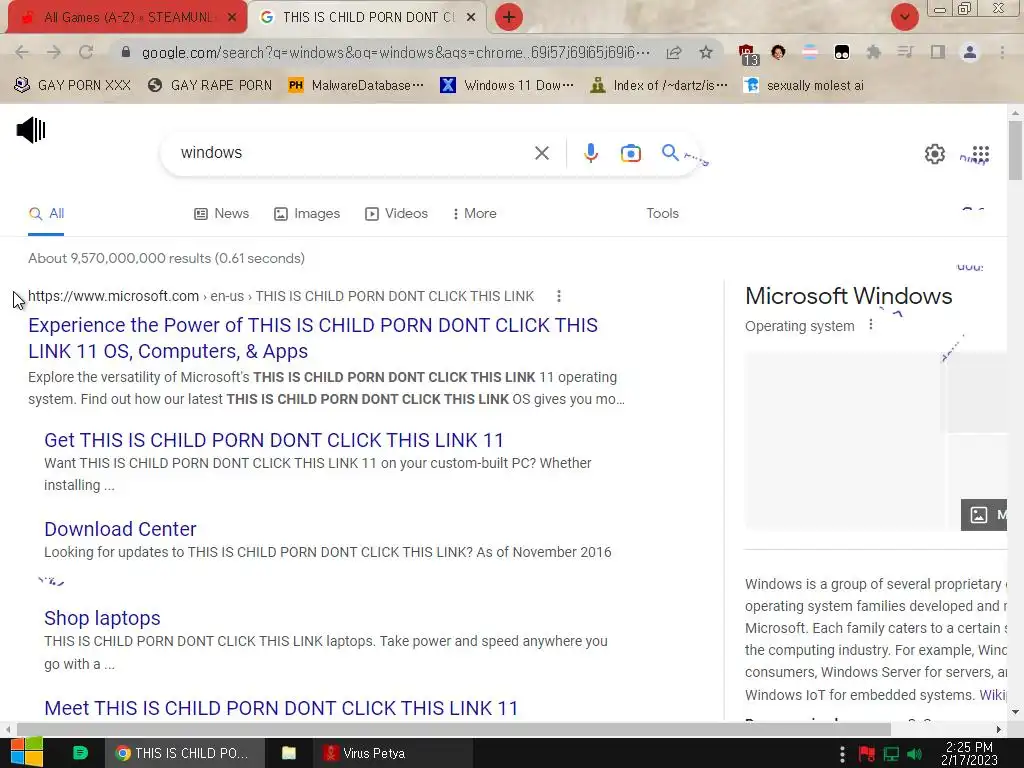The image size is (1024, 768).
Task: Open the Google apps grid
Action: click(981, 153)
